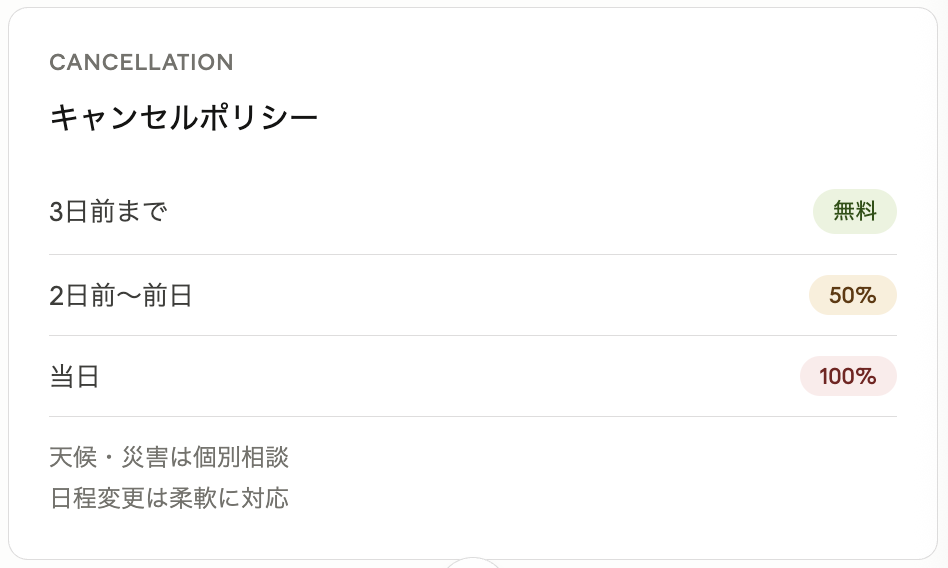Click divider line below 3日前まで row

(473, 254)
